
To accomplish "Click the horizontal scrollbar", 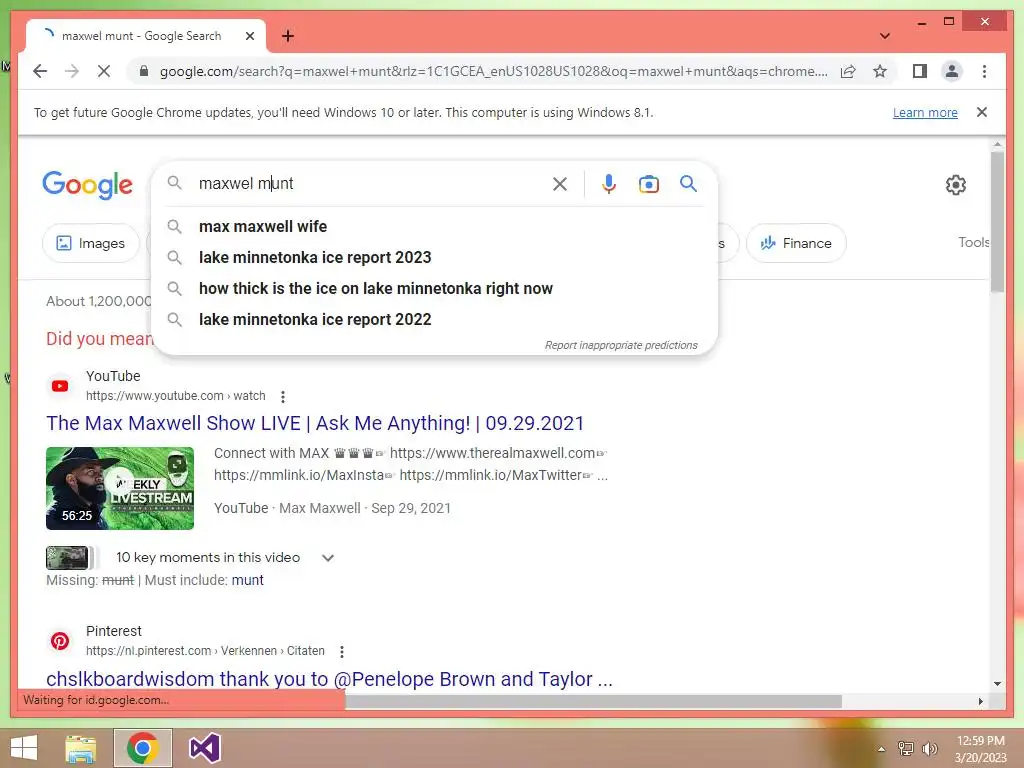I will [x=593, y=701].
